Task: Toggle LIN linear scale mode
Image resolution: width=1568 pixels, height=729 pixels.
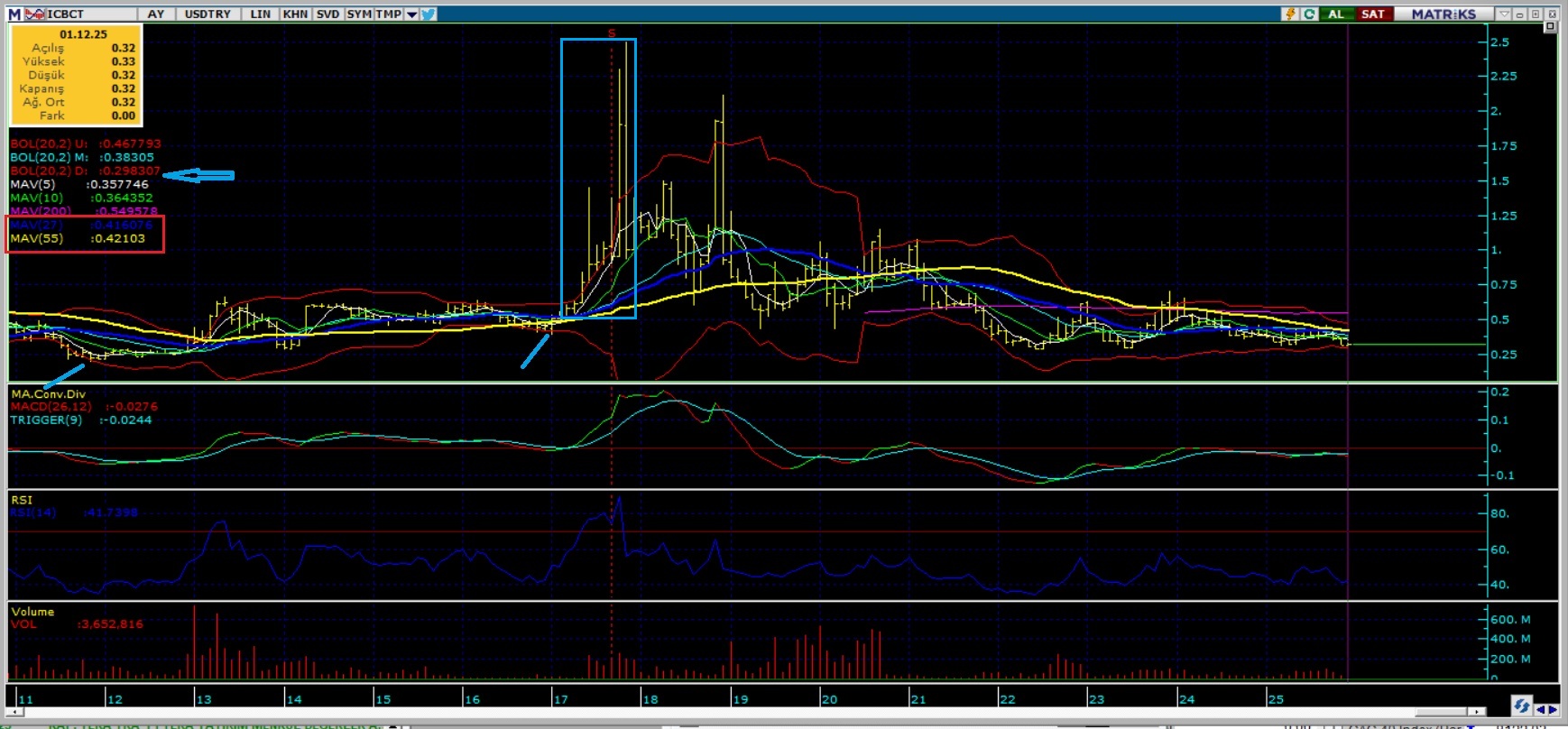Action: (x=260, y=14)
